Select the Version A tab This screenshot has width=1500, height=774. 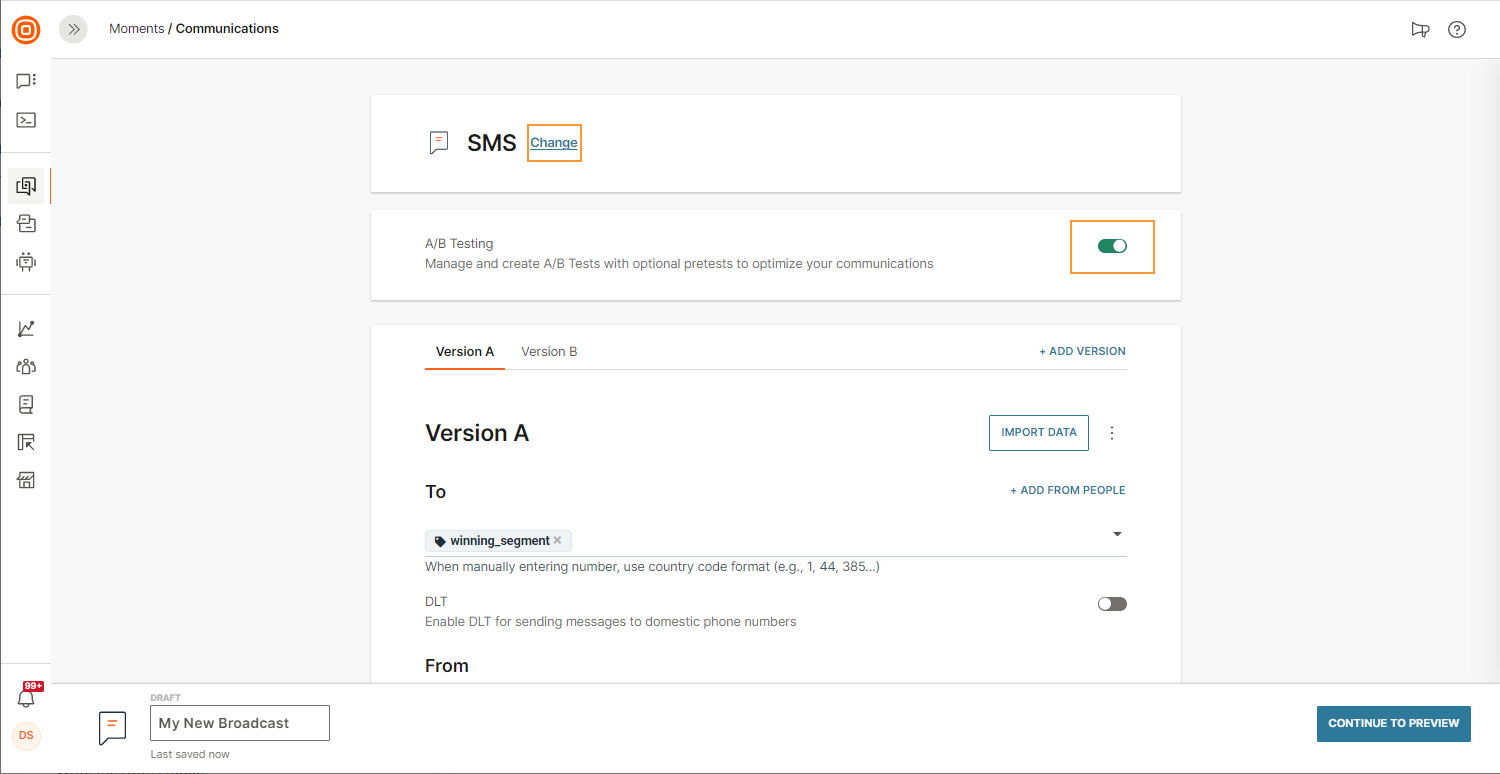(465, 352)
